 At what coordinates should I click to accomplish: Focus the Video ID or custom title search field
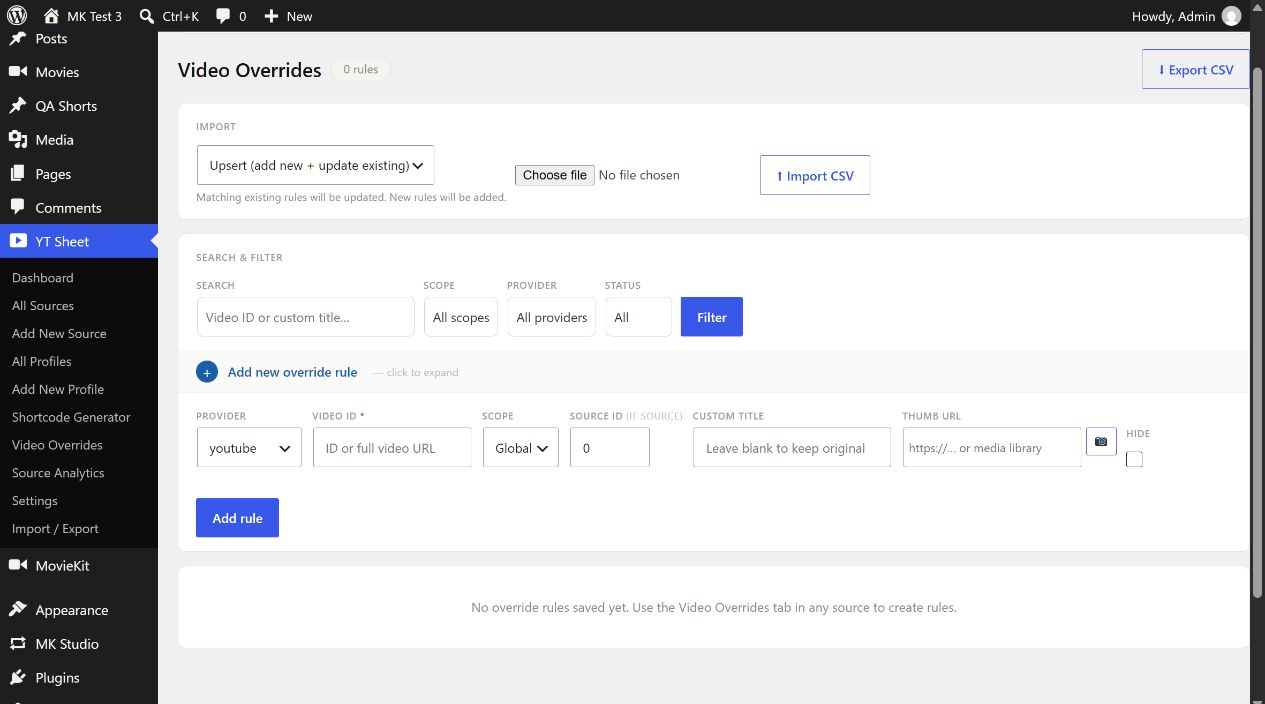click(x=306, y=317)
